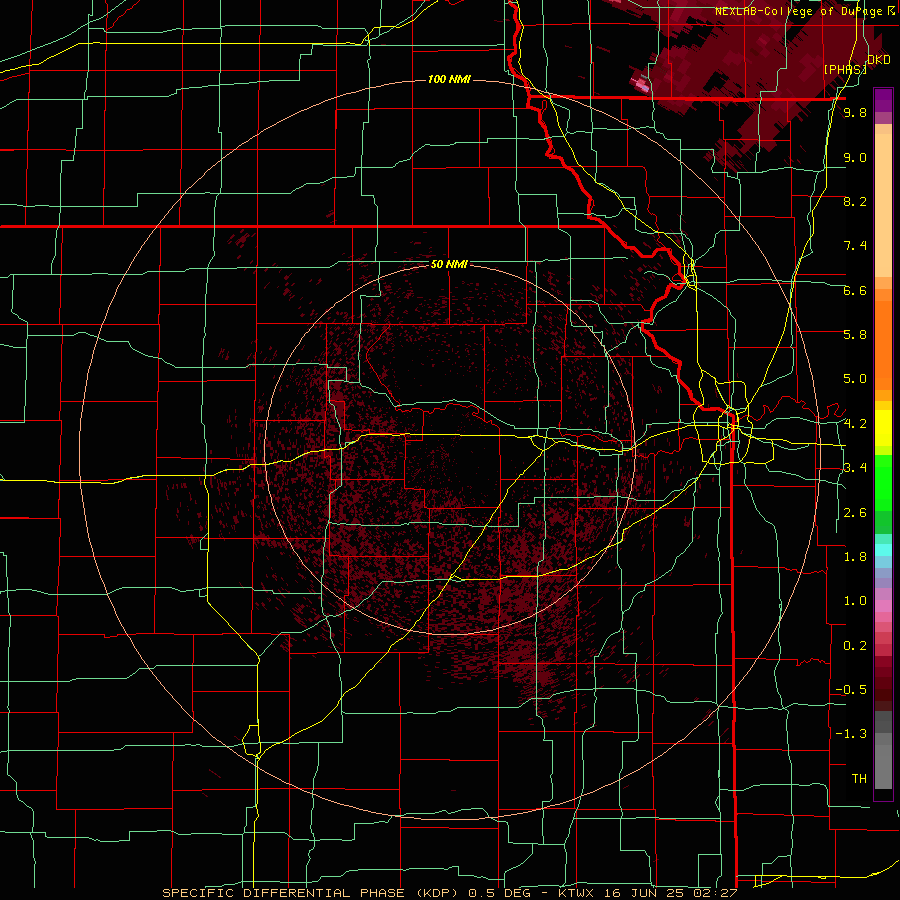The height and width of the screenshot is (900, 900).
Task: Click the 7.4 value on the color scale
Action: (x=855, y=246)
